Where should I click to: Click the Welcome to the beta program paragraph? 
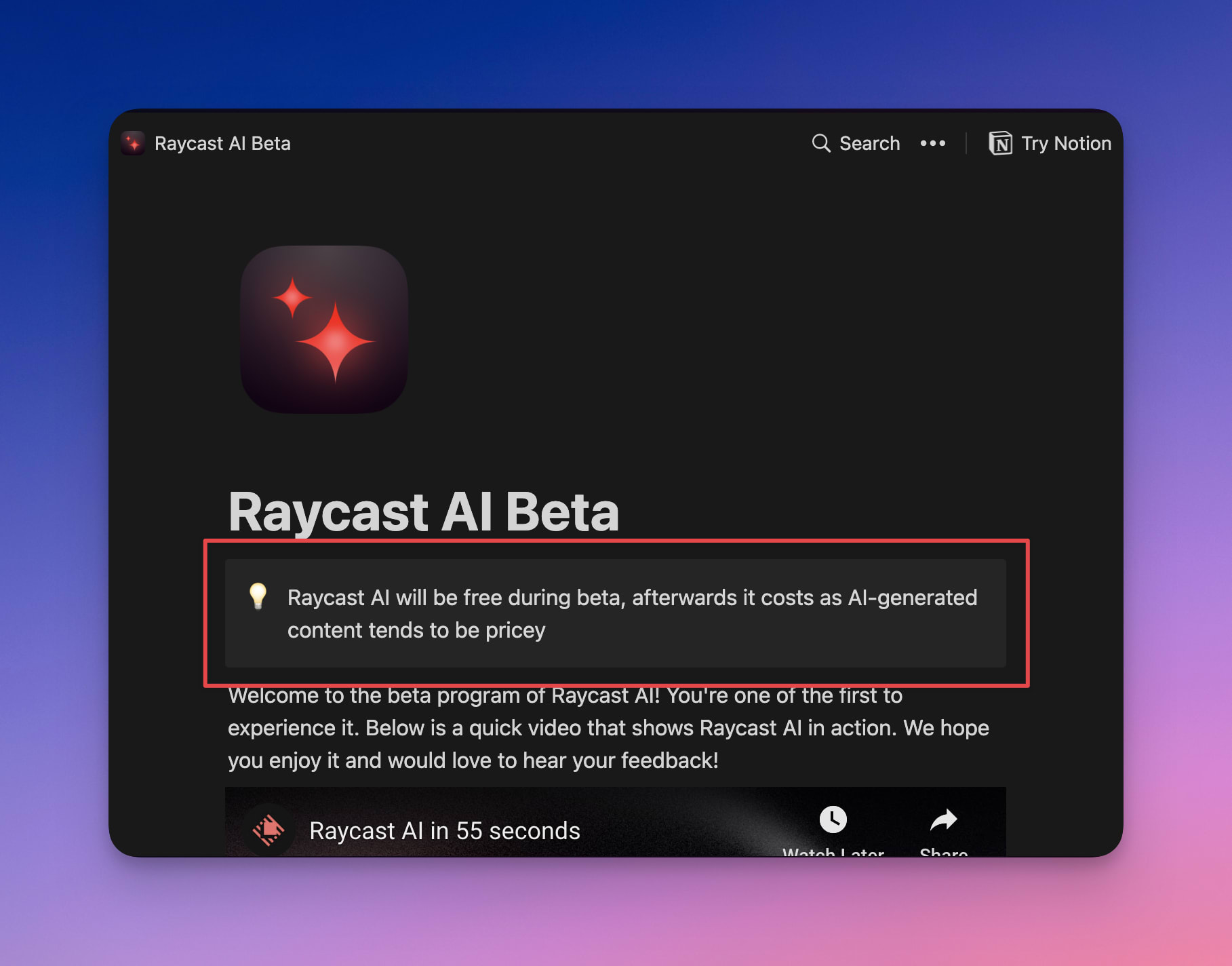[x=608, y=728]
